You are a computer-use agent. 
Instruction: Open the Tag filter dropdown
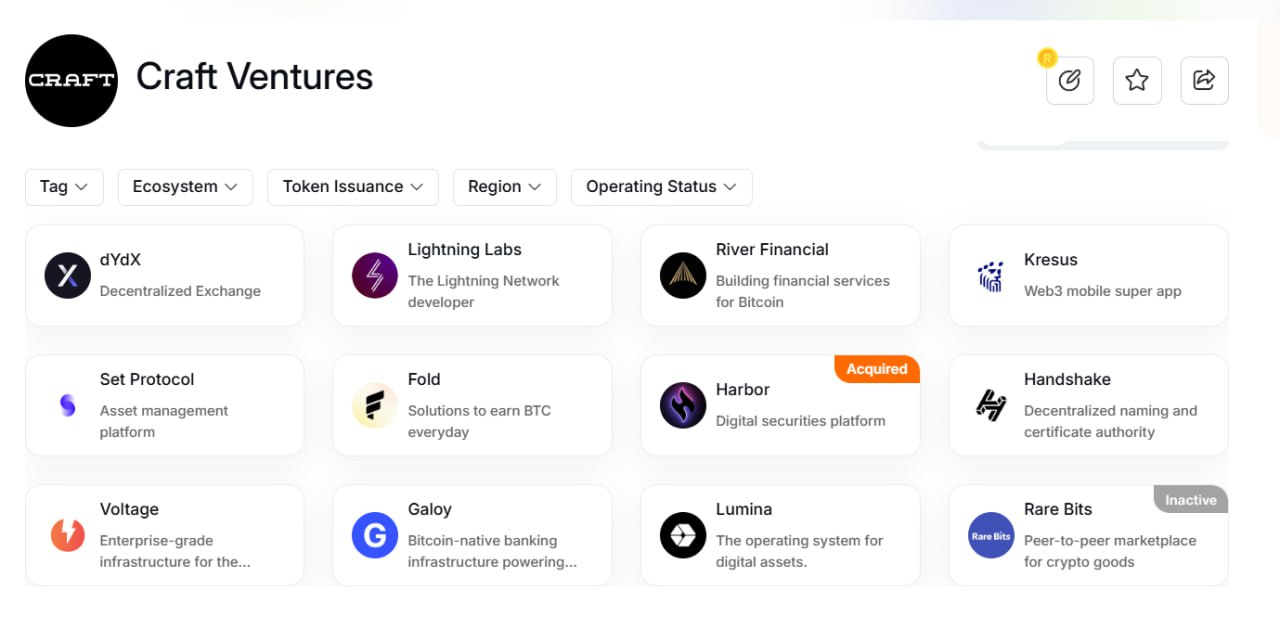[64, 187]
